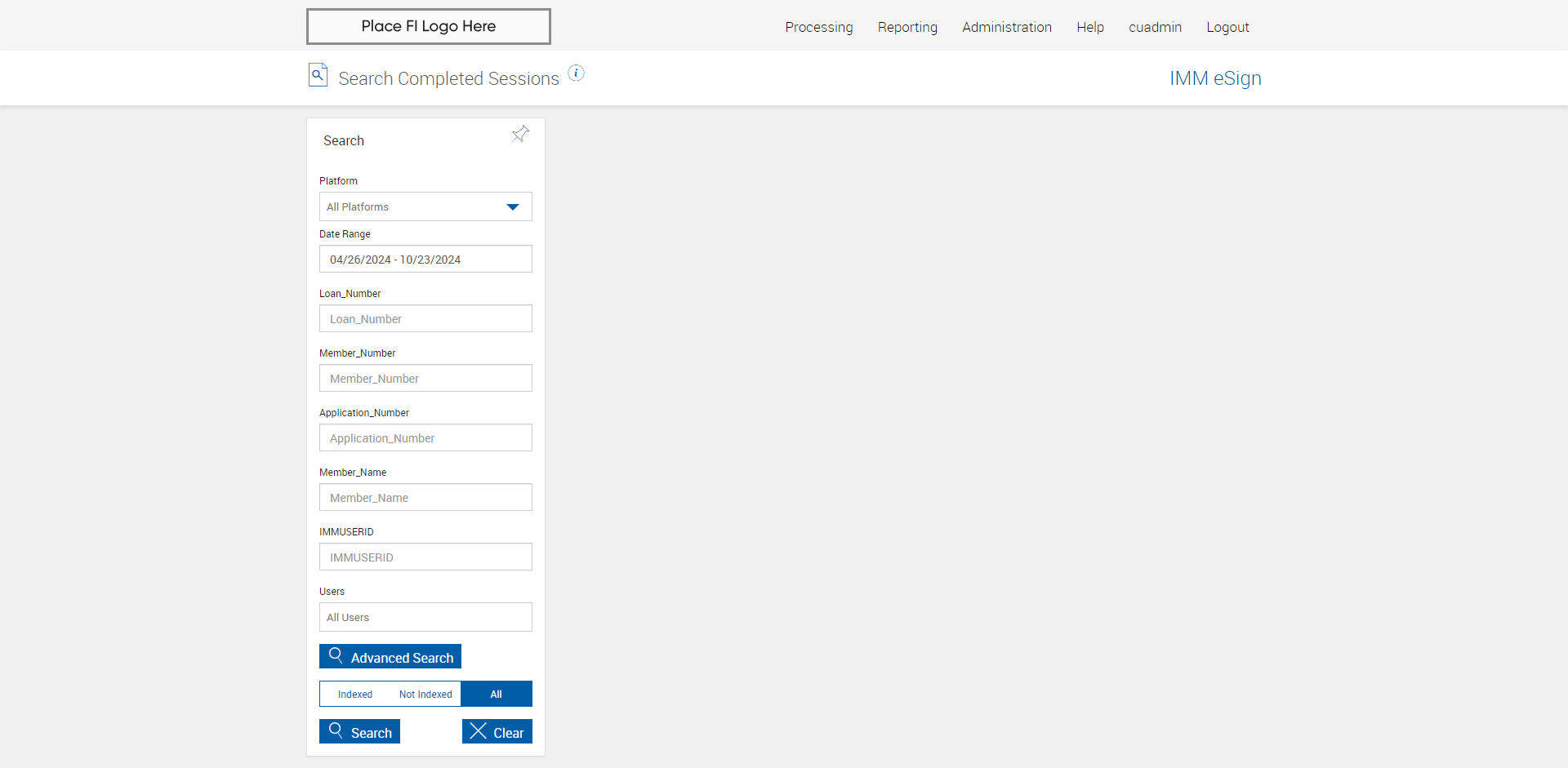Viewport: 1568px width, 768px height.
Task: Focus the Loan_Number text field
Action: (x=425, y=319)
